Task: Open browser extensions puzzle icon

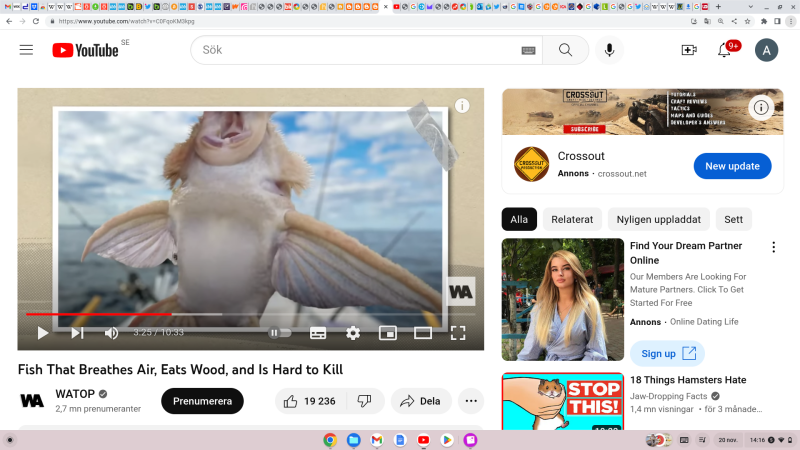Action: coord(764,21)
